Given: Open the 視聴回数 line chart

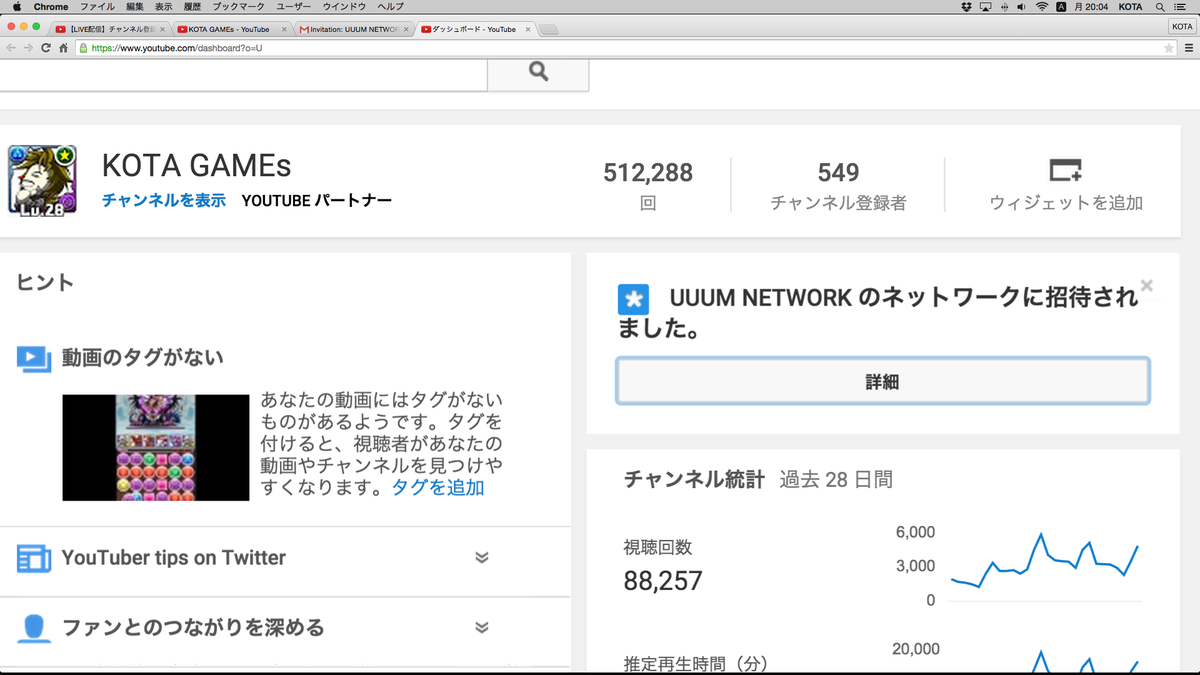Looking at the screenshot, I should coord(1043,565).
